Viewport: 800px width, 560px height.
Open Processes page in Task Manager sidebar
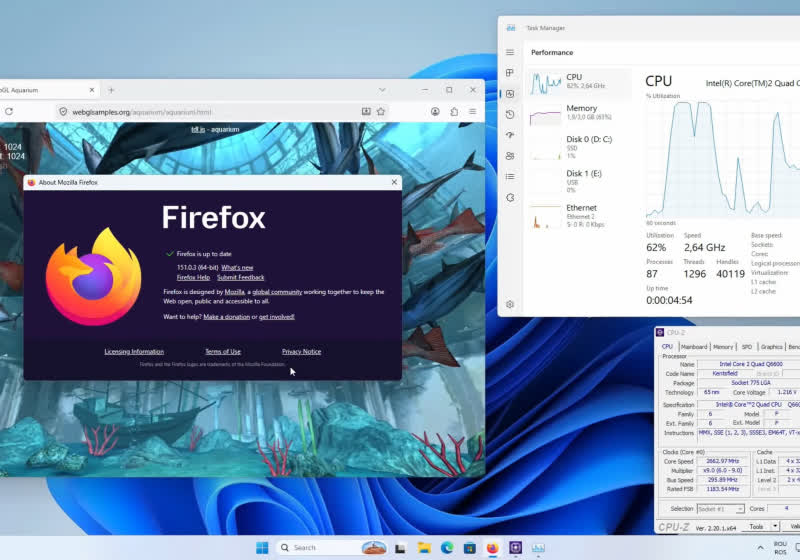coord(510,73)
